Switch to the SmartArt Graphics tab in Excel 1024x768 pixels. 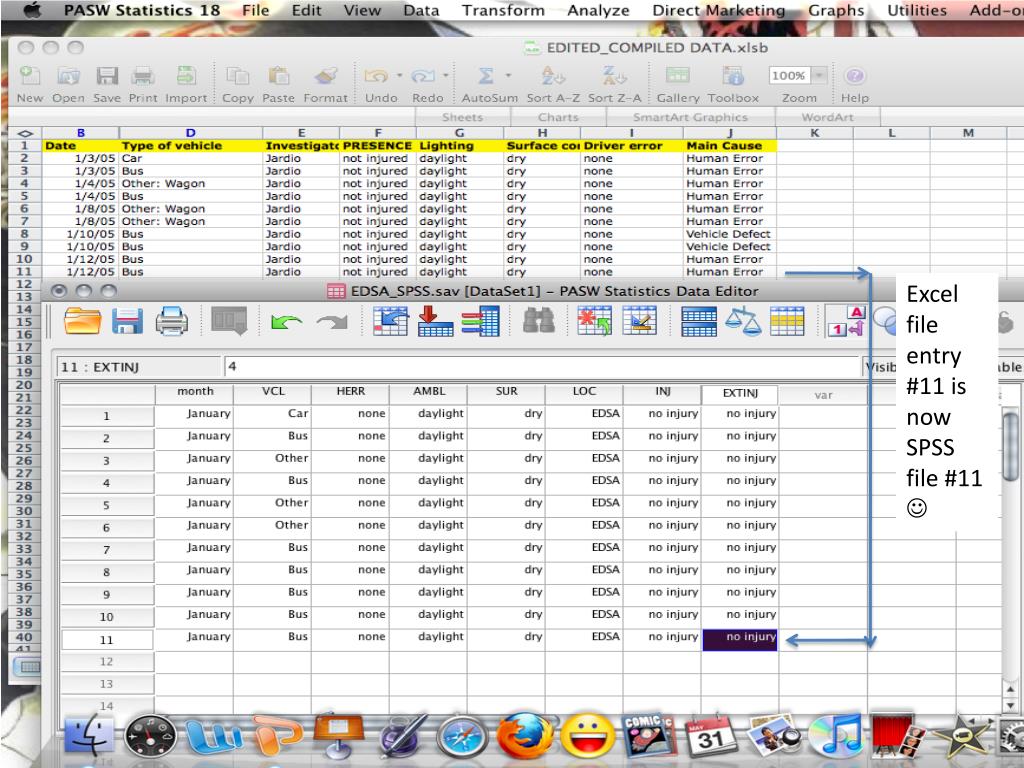tap(690, 118)
